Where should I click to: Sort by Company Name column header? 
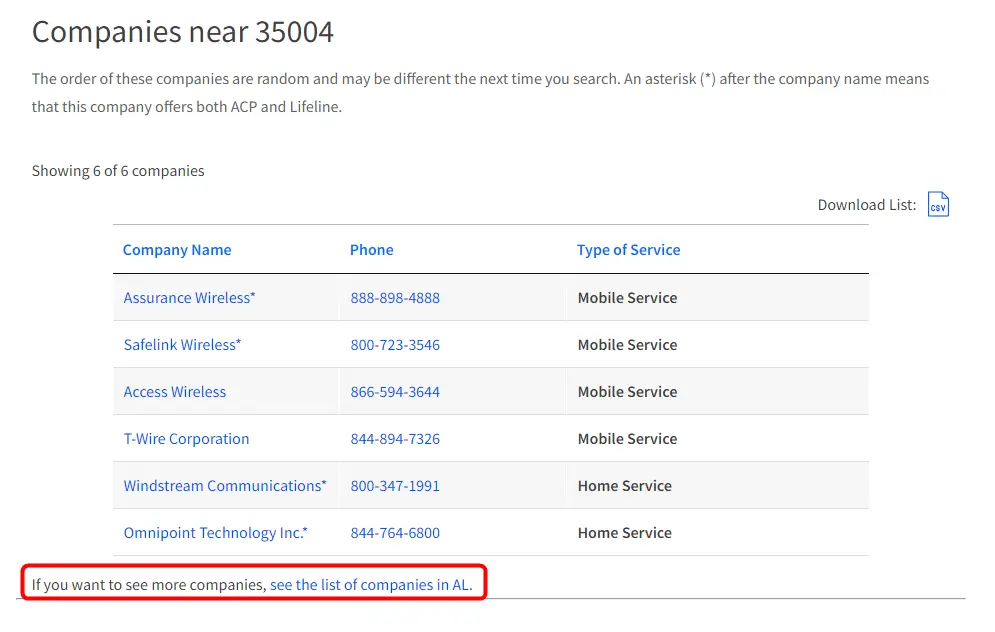[177, 250]
